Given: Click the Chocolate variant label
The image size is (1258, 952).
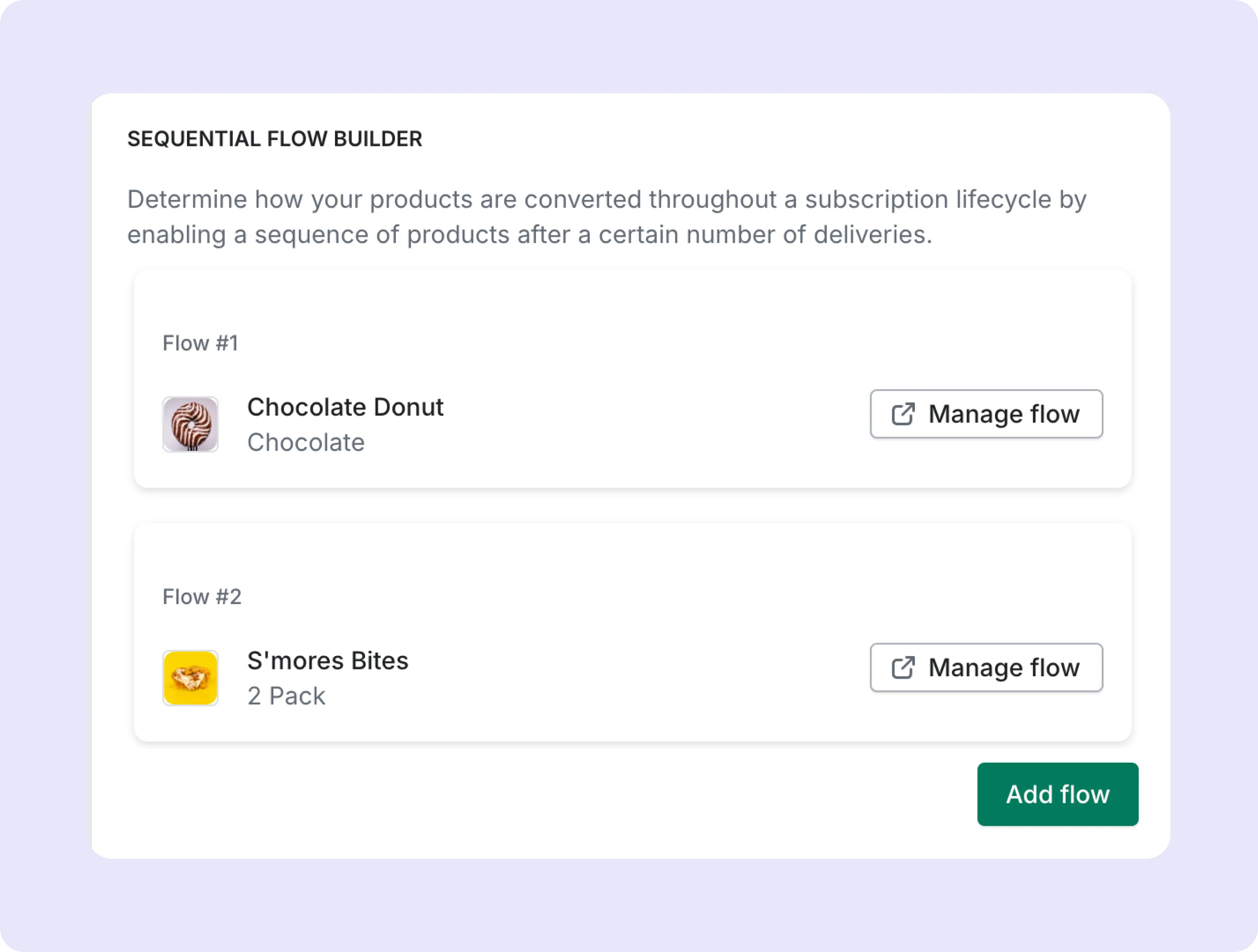Looking at the screenshot, I should [x=306, y=442].
